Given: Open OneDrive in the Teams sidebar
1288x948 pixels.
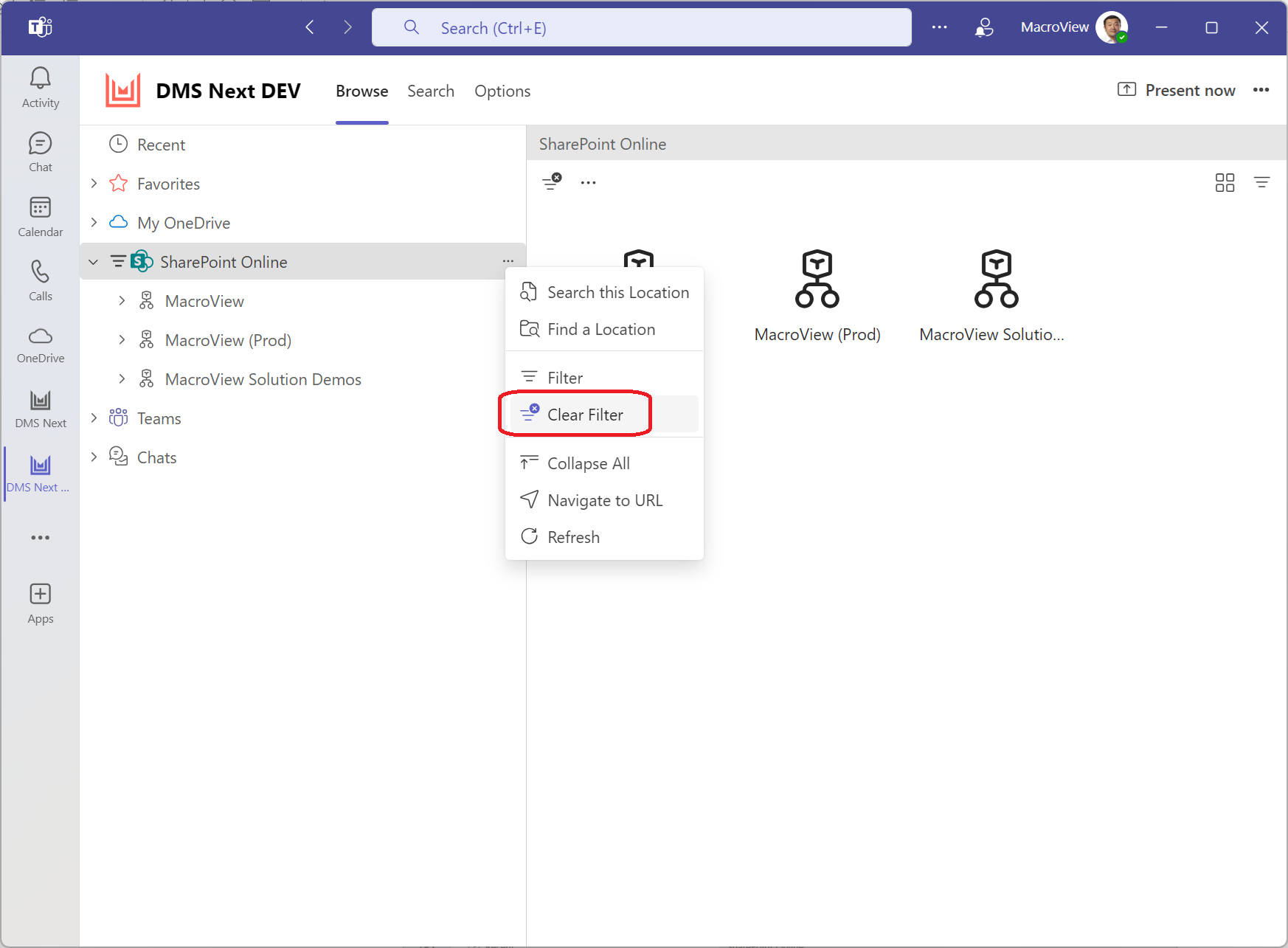Looking at the screenshot, I should click(41, 345).
